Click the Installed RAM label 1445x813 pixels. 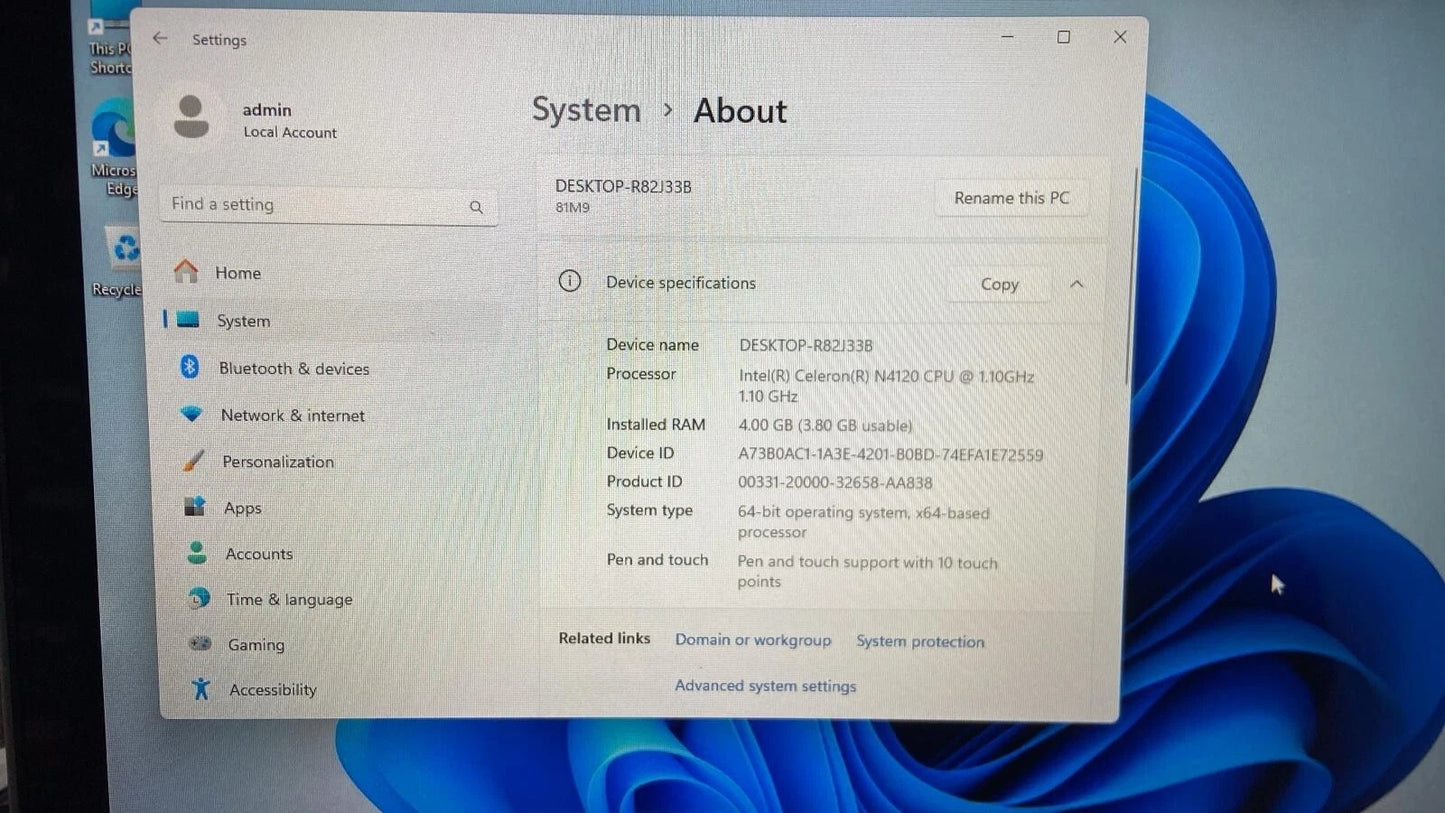click(656, 424)
